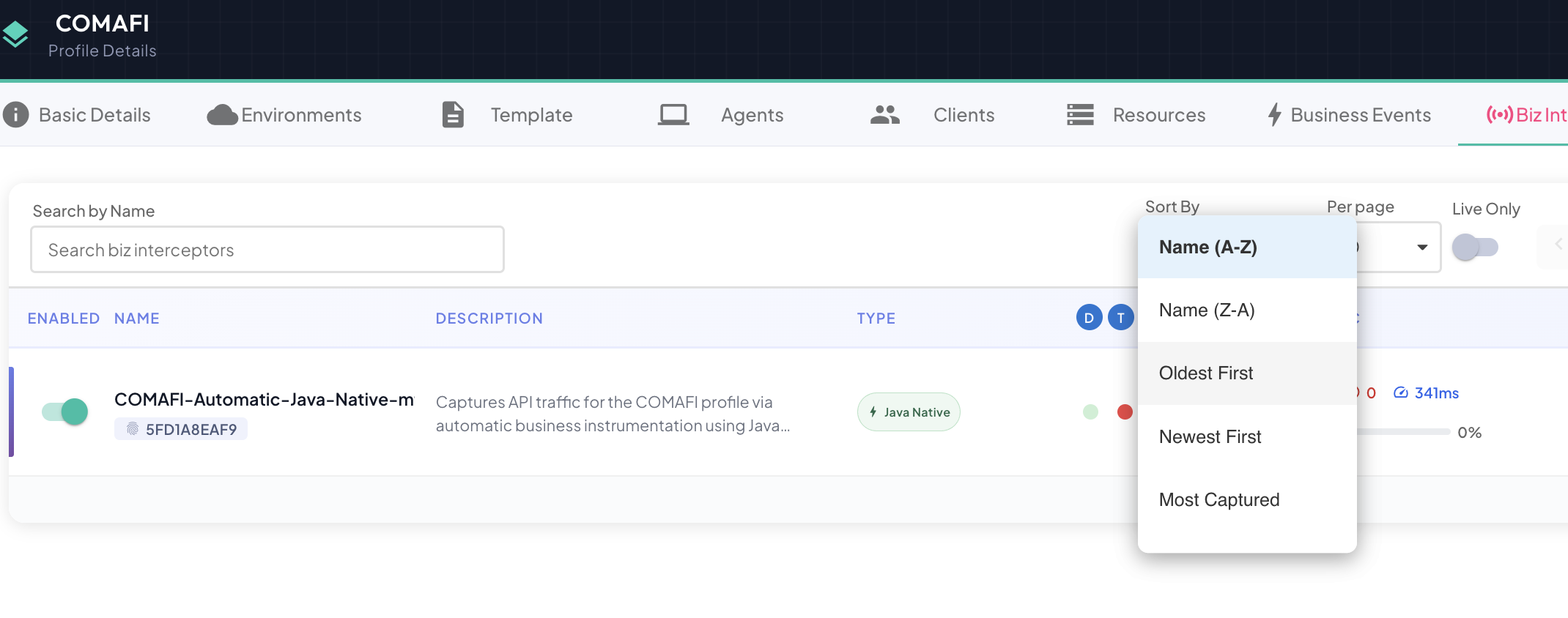The image size is (1568, 618).
Task: Open the COMAFI-Automatic-Java-Native interceptor name
Action: tap(265, 400)
